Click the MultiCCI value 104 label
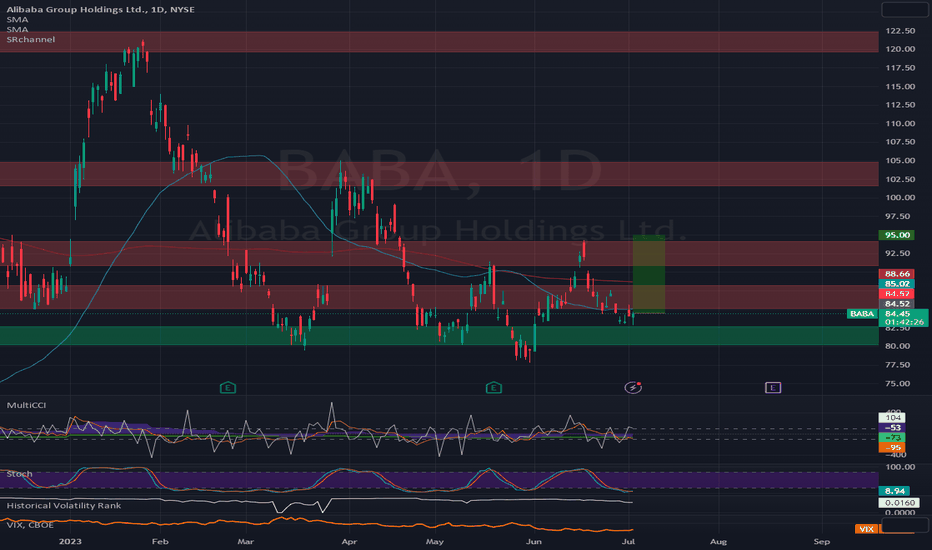Viewport: 932px width, 550px height. (892, 417)
